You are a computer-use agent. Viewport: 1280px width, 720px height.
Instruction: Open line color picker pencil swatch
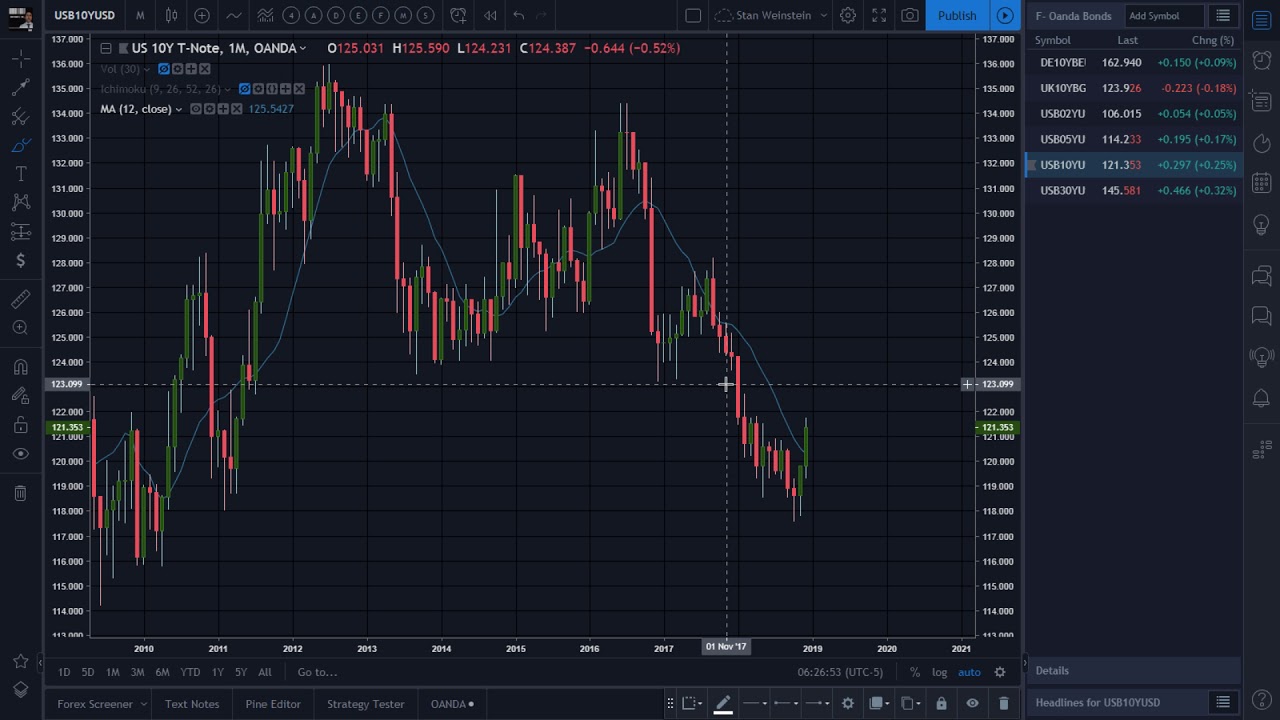click(723, 704)
